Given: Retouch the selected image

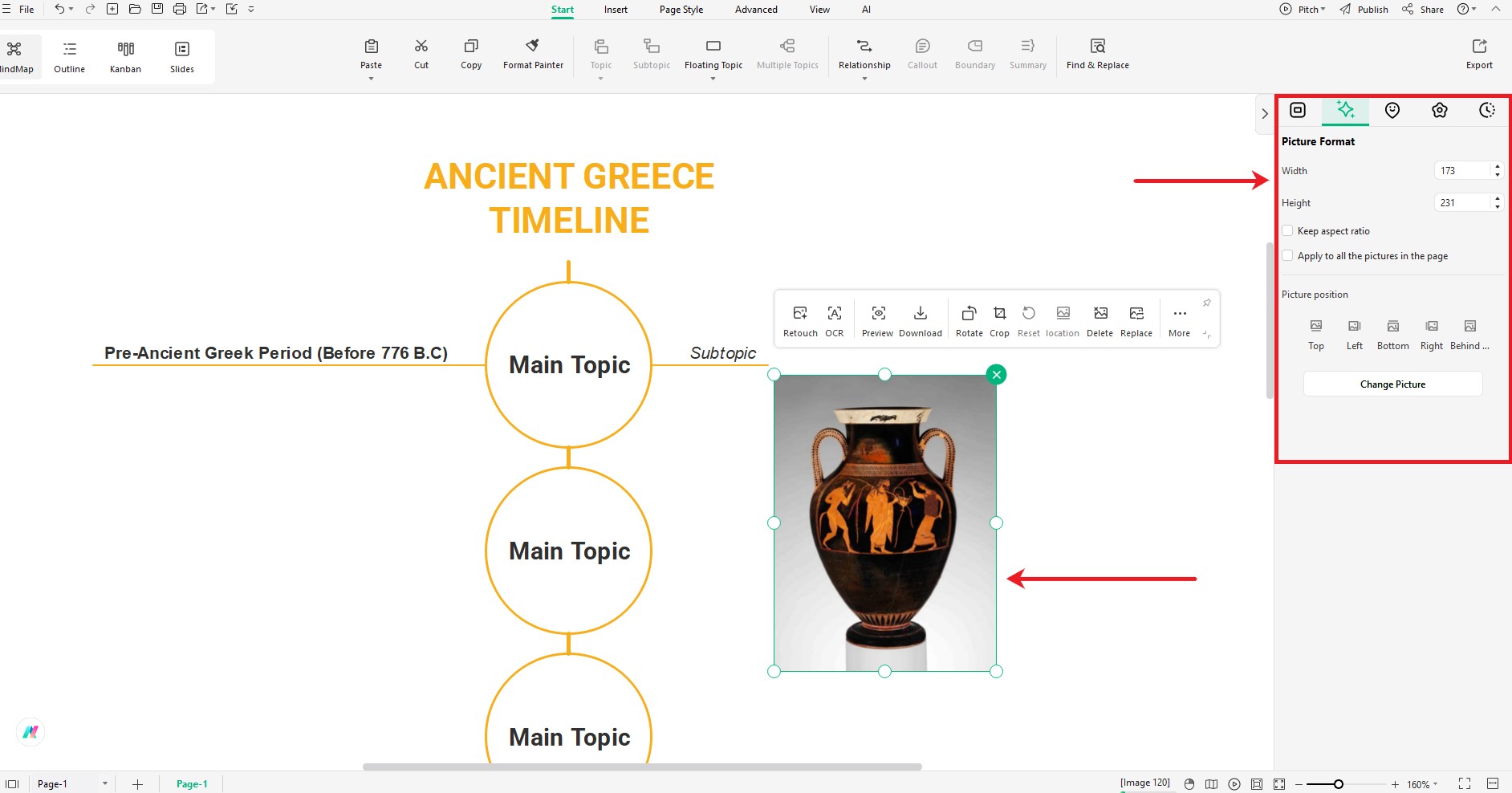Looking at the screenshot, I should 800,321.
